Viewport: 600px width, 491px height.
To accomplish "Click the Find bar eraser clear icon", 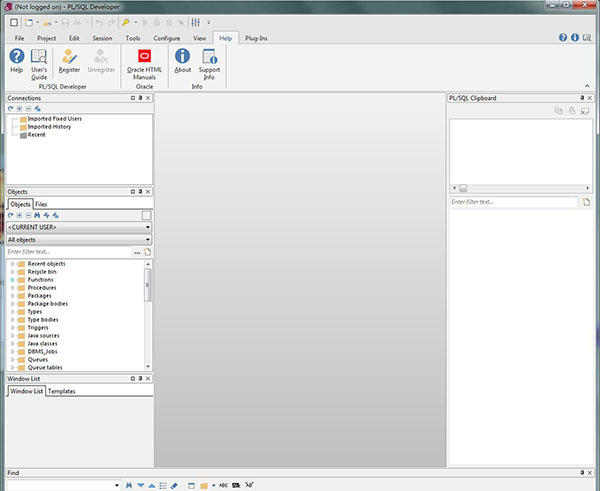I will click(174, 485).
